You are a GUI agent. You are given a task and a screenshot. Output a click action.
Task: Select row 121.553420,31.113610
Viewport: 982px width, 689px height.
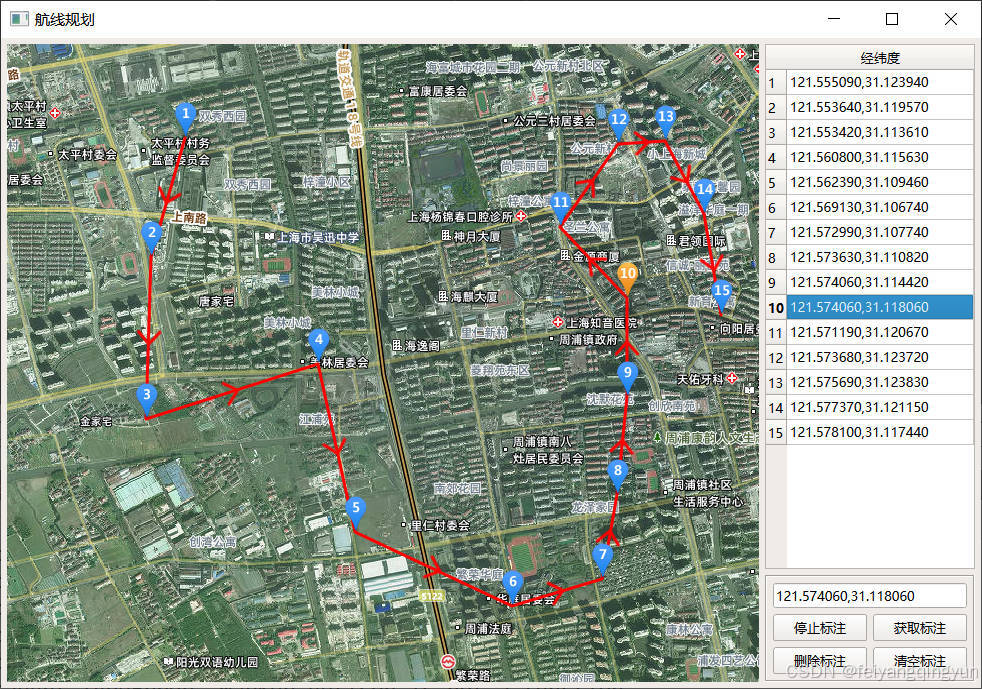point(880,132)
